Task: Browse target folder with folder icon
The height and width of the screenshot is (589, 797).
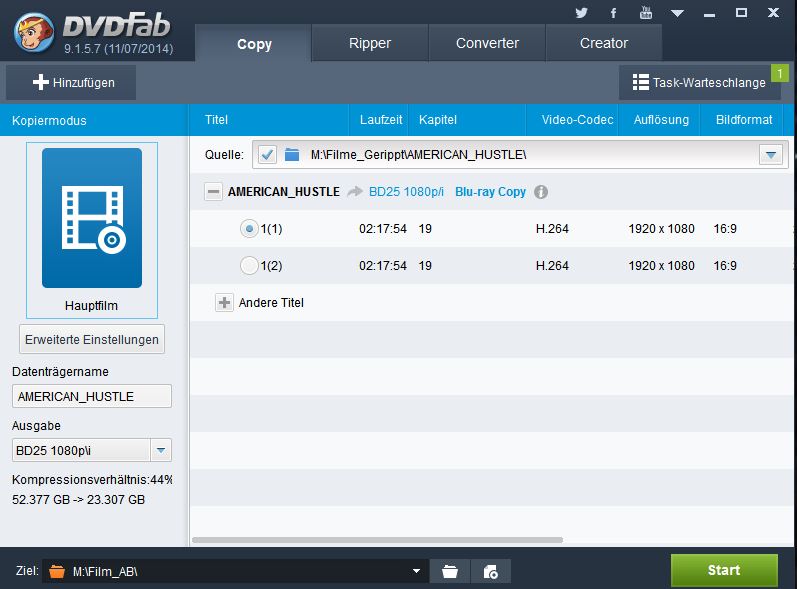Action: (x=450, y=571)
